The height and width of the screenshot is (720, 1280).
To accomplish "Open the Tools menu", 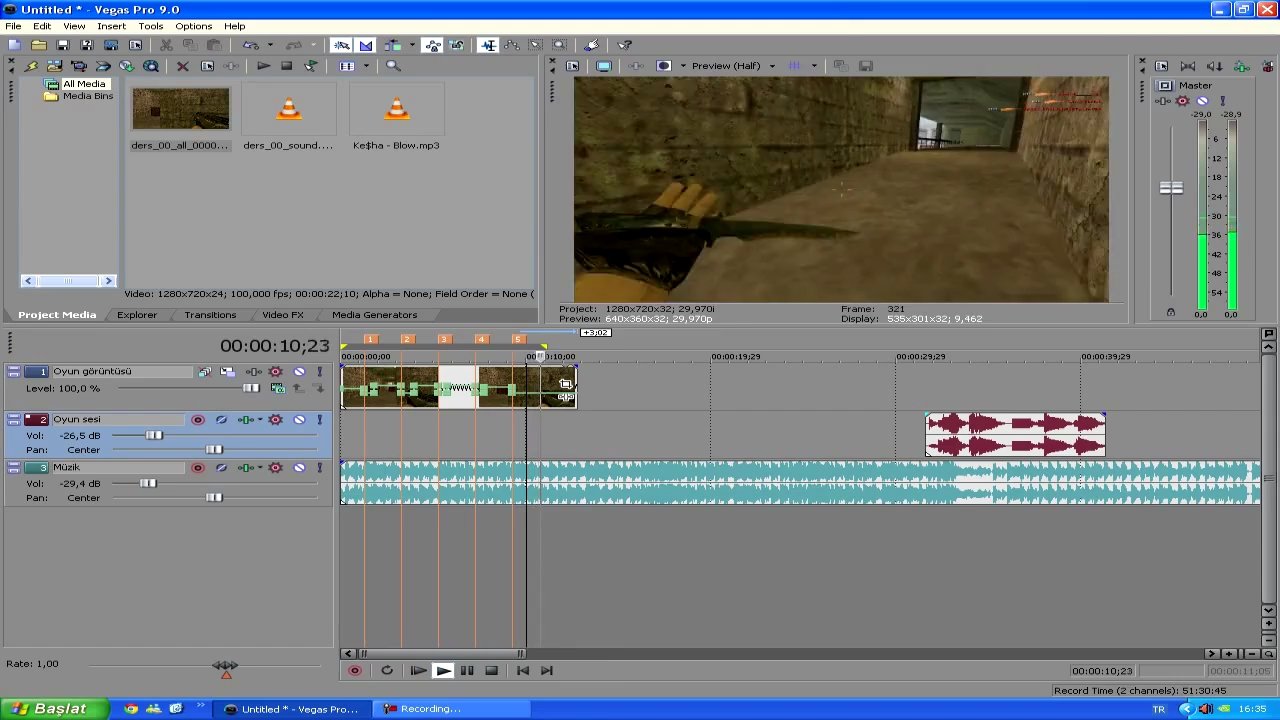I will pyautogui.click(x=151, y=26).
